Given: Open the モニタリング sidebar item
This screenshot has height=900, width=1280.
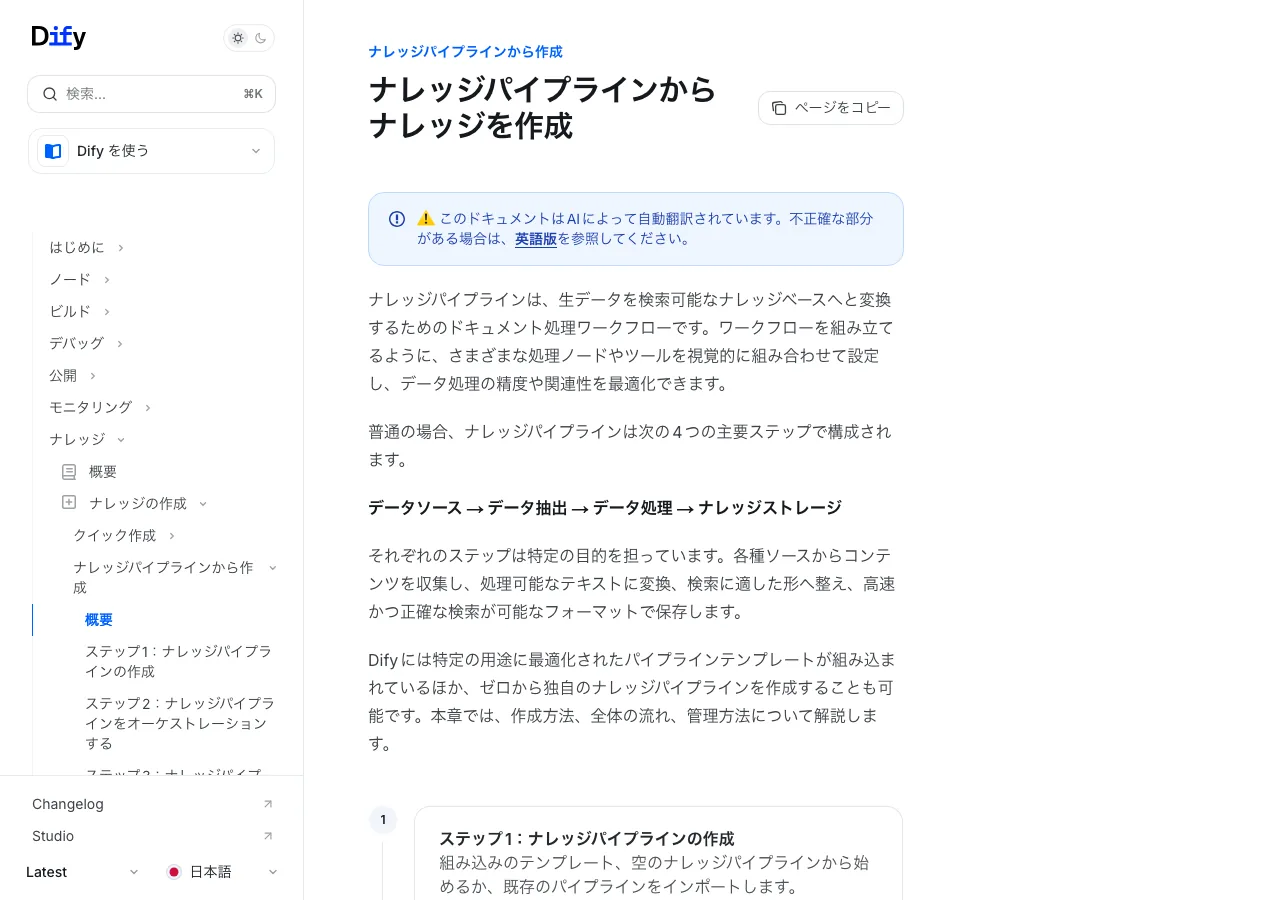Looking at the screenshot, I should click(91, 407).
